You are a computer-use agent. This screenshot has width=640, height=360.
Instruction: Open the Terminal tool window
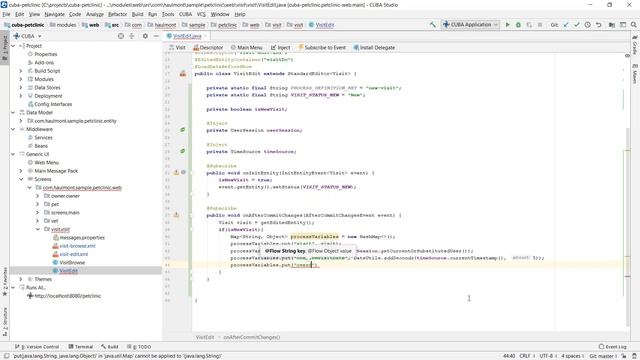point(81,347)
